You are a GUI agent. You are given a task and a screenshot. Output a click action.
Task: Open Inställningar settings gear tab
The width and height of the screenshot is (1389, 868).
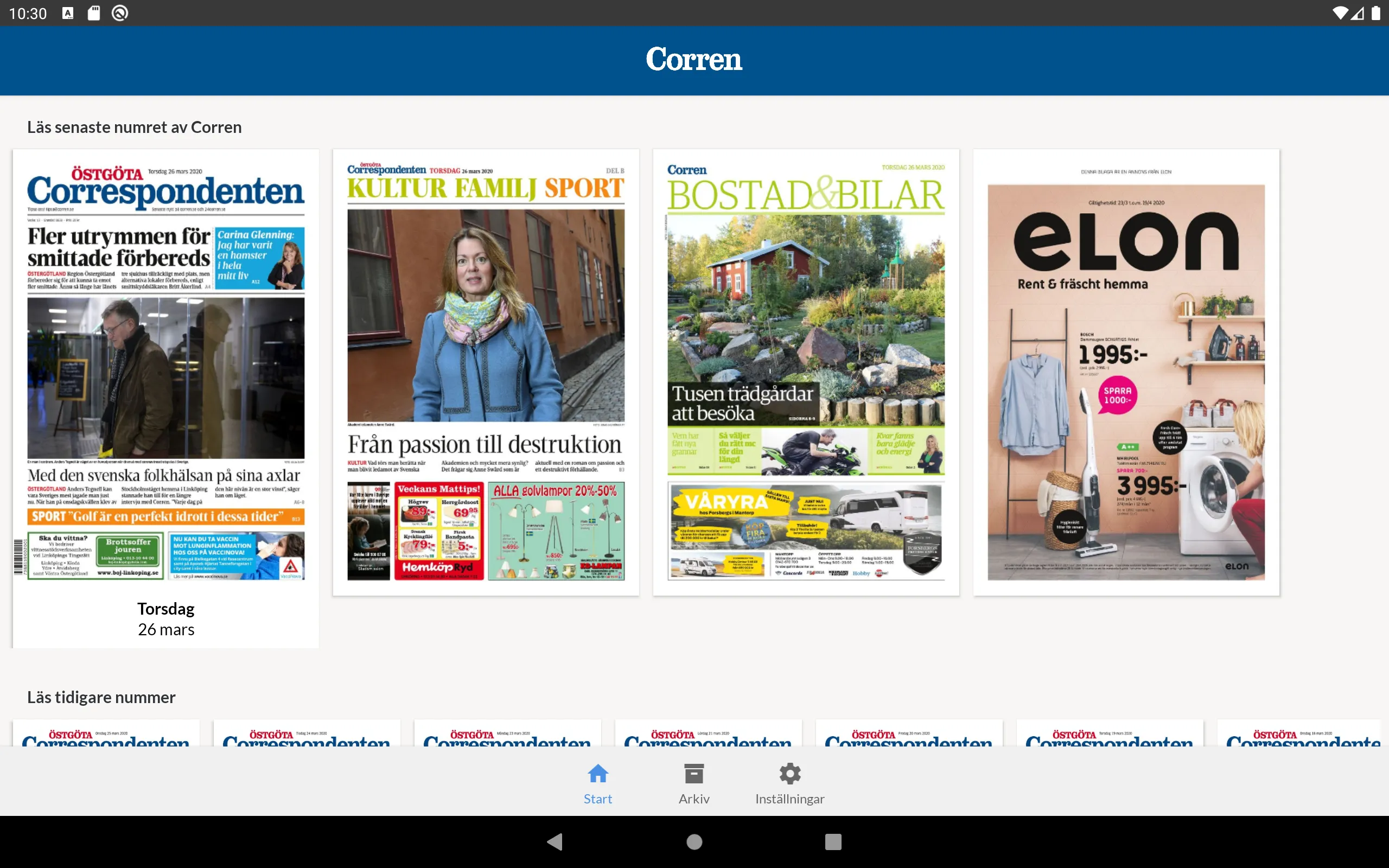790,784
